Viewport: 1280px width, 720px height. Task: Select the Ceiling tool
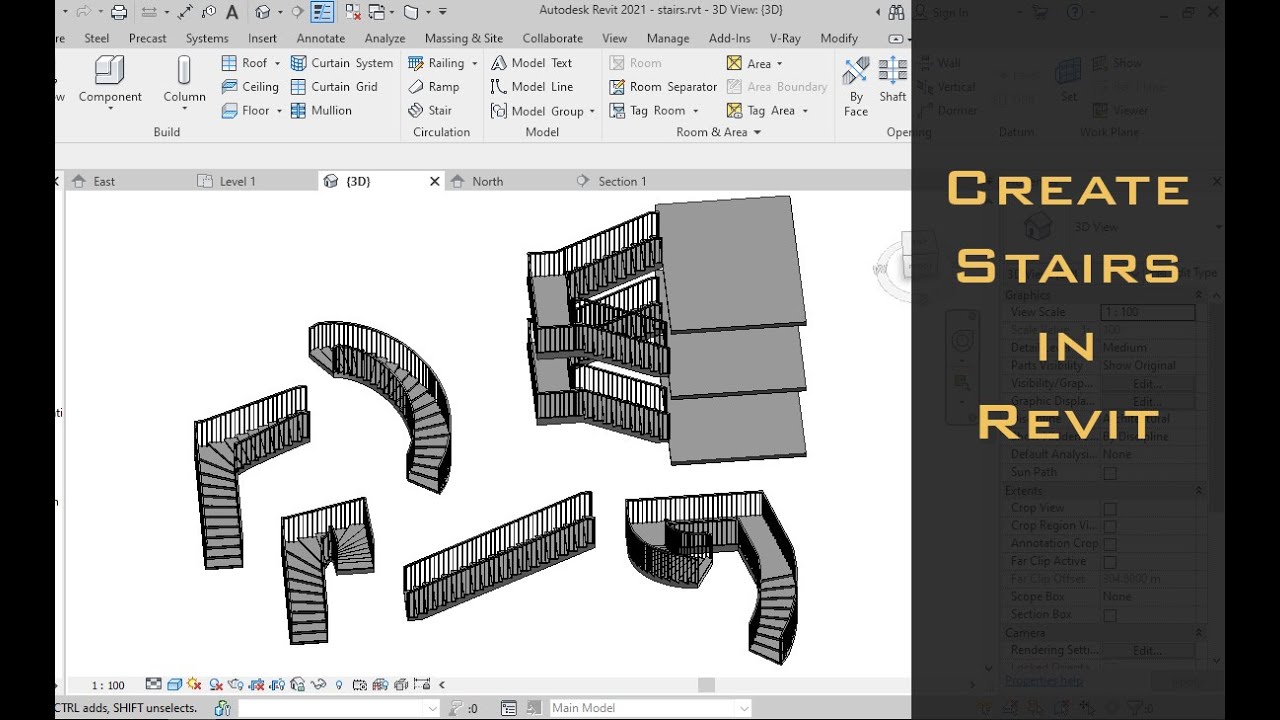tap(250, 87)
